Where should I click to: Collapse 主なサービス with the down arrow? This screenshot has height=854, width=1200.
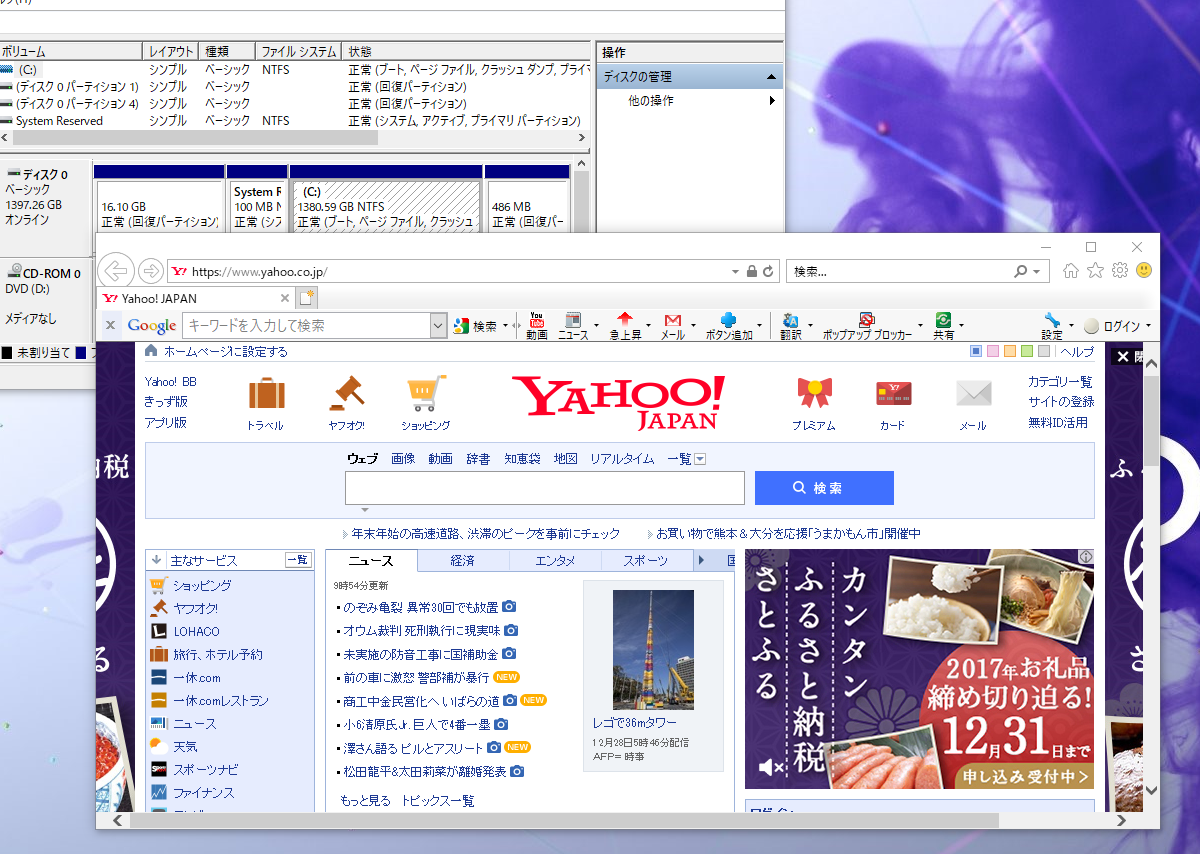[x=157, y=560]
